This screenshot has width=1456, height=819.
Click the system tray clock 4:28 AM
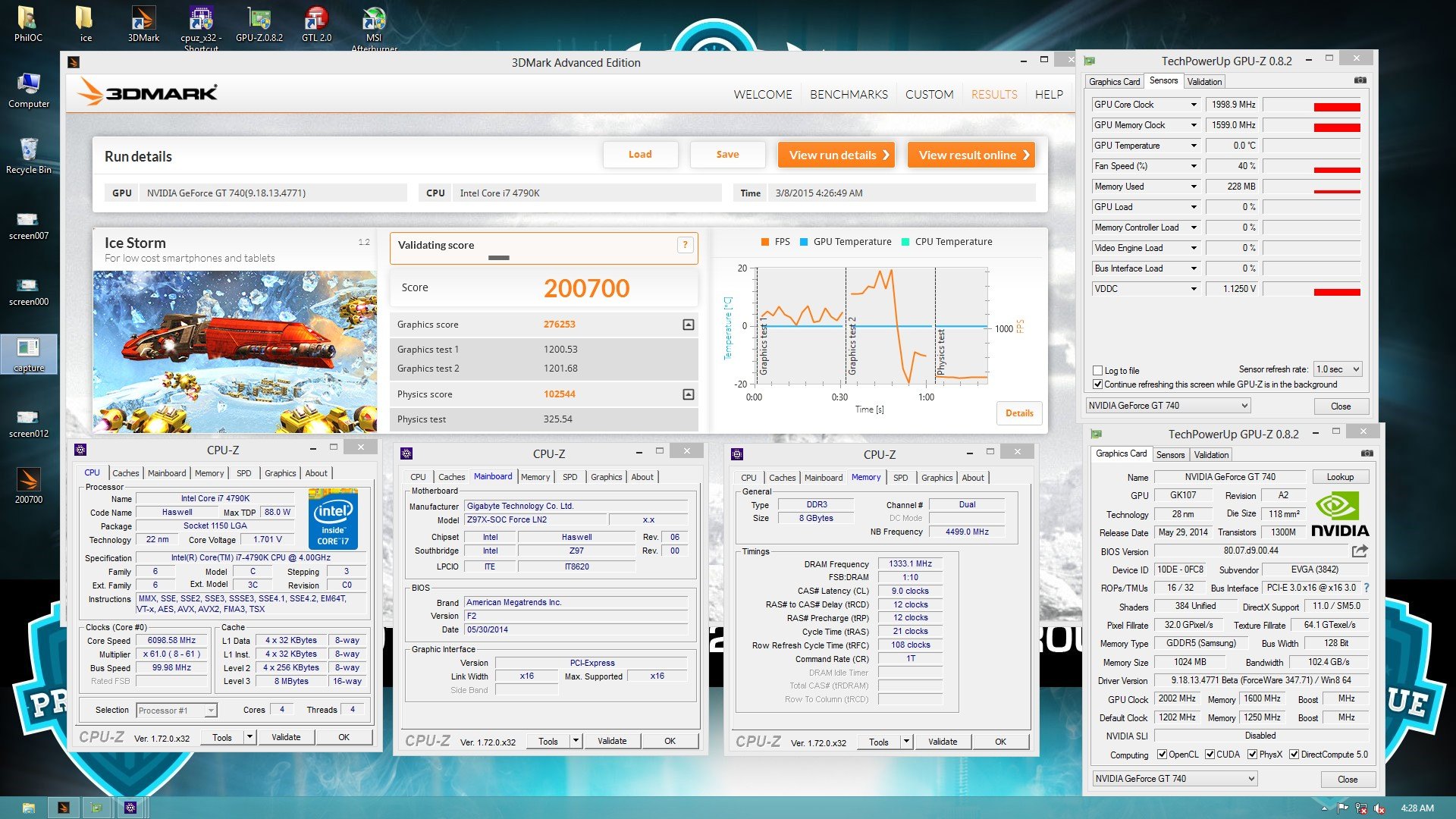[x=1417, y=808]
